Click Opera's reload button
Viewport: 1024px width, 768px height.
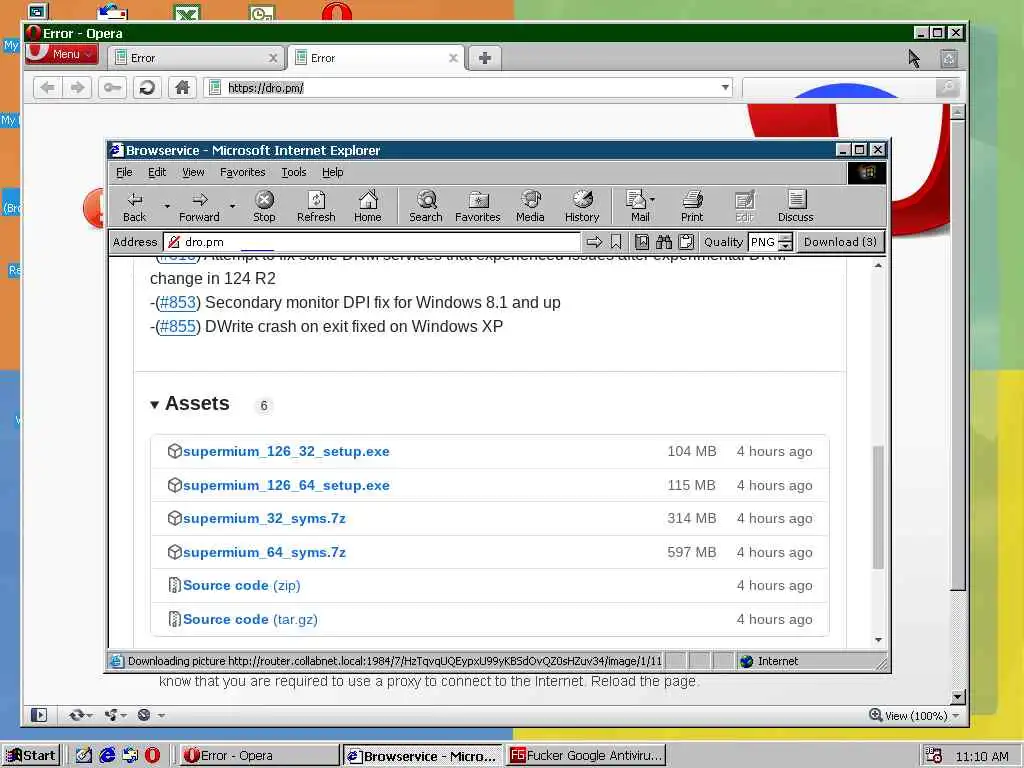pos(147,88)
